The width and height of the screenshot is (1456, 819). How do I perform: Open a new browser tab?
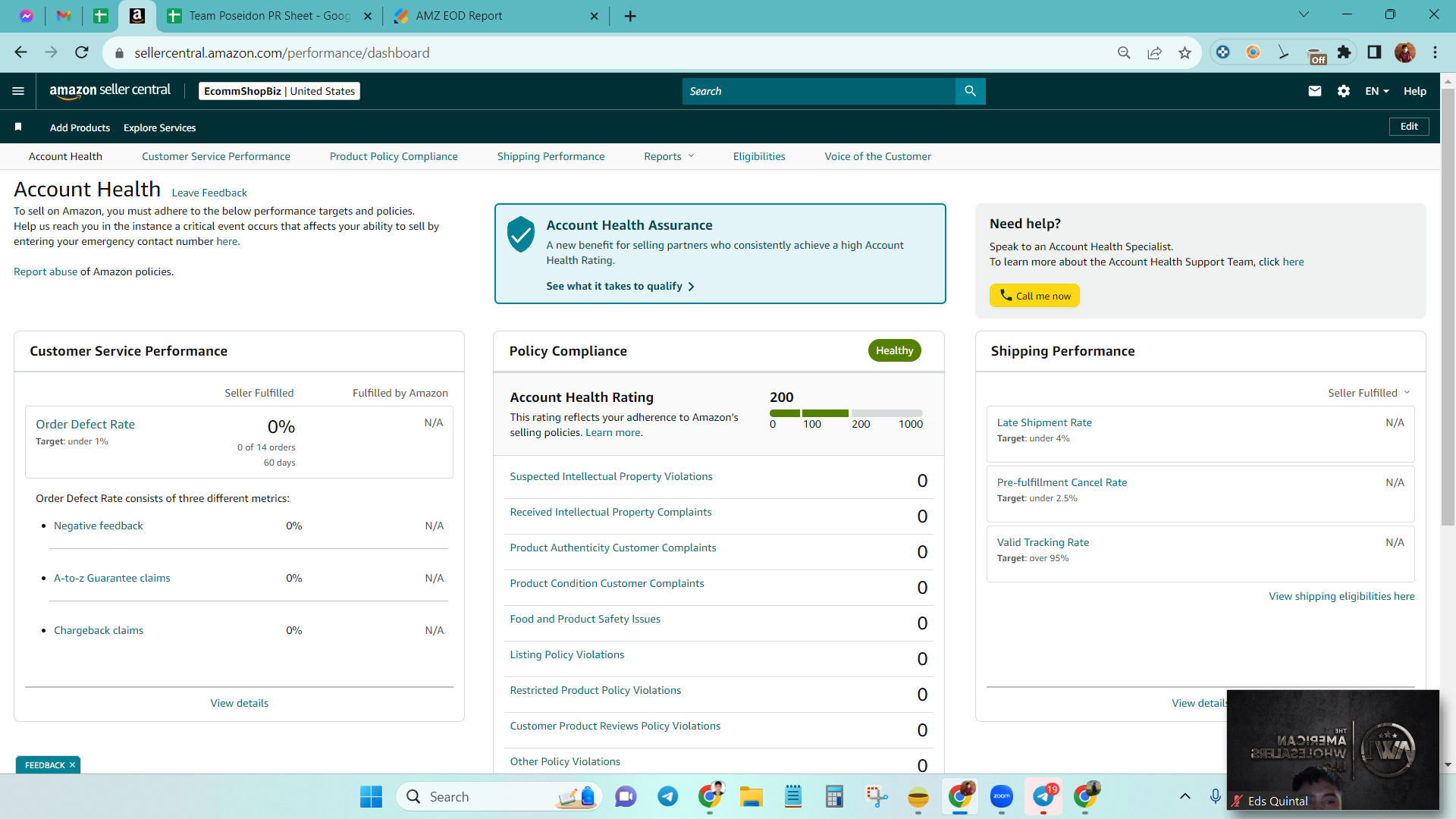tap(630, 16)
